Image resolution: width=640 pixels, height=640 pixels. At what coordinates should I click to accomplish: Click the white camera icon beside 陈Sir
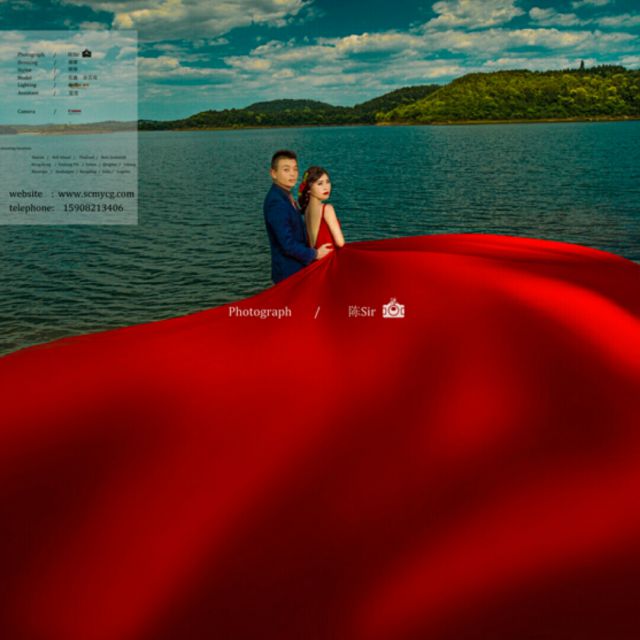pos(393,309)
